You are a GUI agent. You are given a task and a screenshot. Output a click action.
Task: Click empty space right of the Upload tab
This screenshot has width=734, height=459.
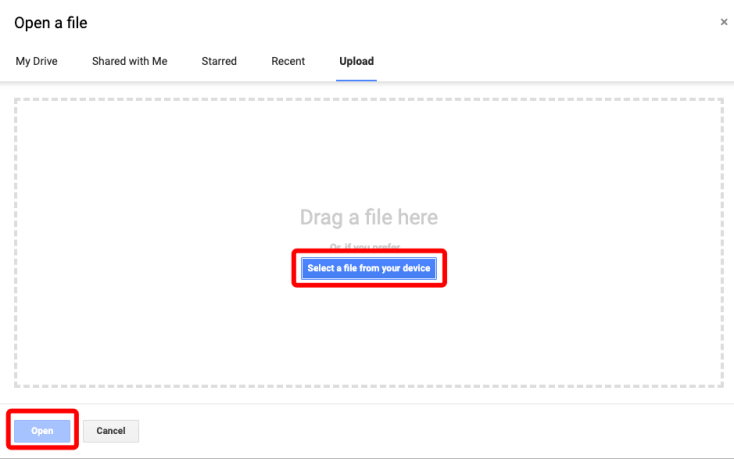coord(550,61)
